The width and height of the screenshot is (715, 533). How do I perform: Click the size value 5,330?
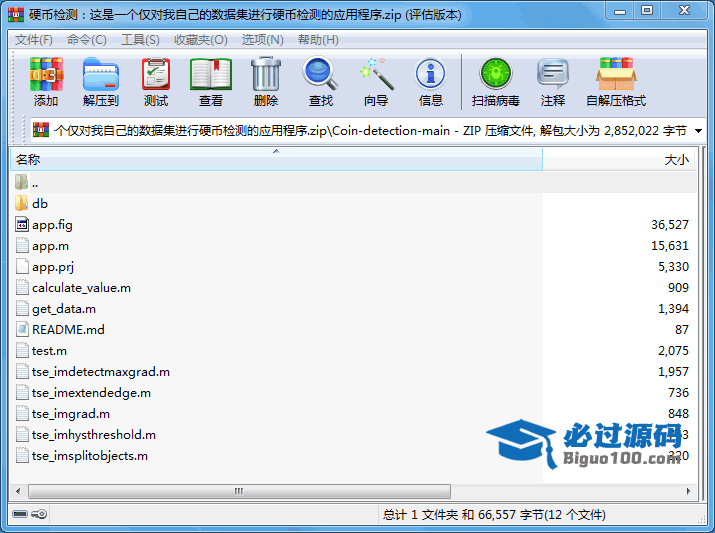pyautogui.click(x=673, y=266)
